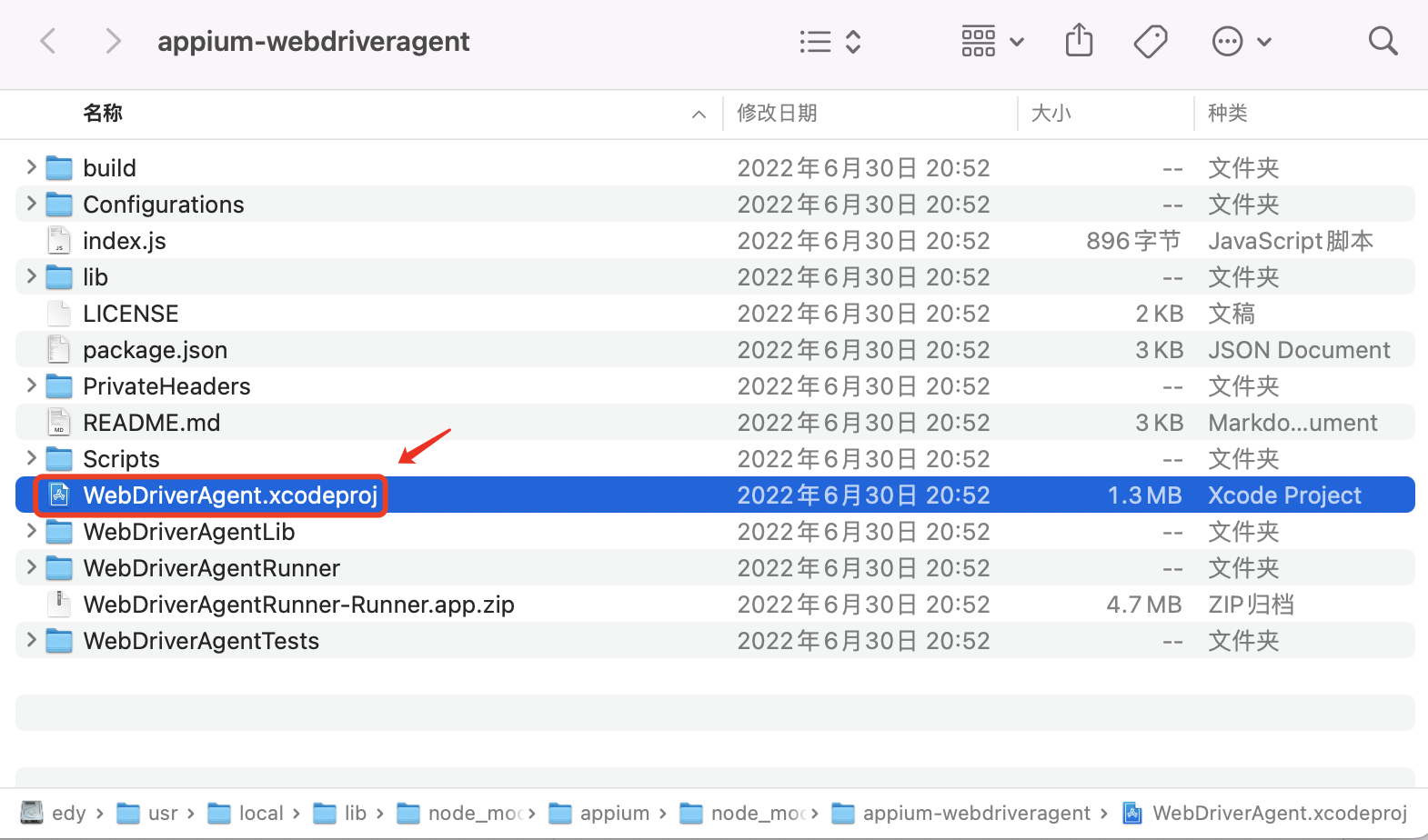
Task: Click the README.md file icon
Action: [59, 422]
